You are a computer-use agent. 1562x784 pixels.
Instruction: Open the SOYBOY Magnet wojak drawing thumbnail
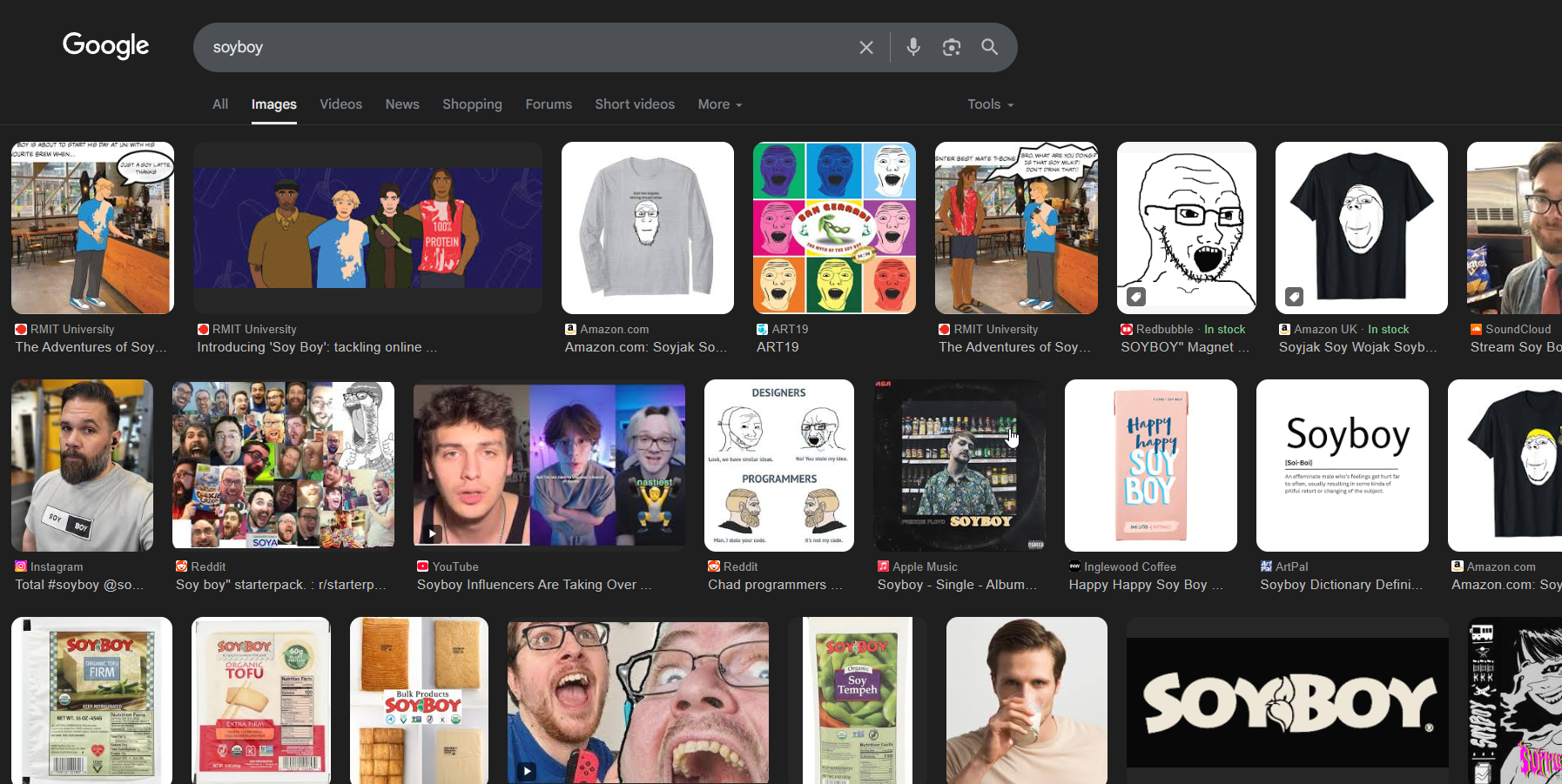(x=1187, y=228)
